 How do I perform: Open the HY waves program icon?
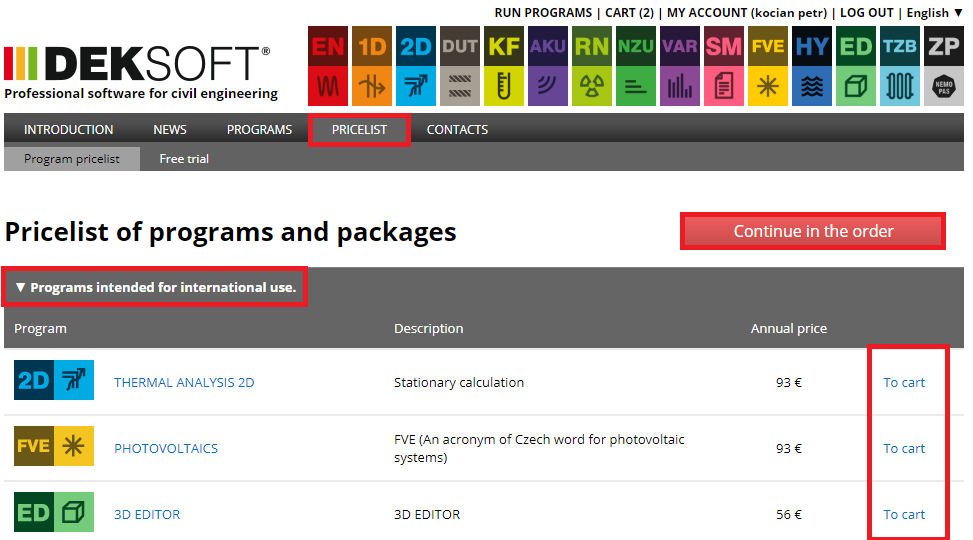[812, 66]
